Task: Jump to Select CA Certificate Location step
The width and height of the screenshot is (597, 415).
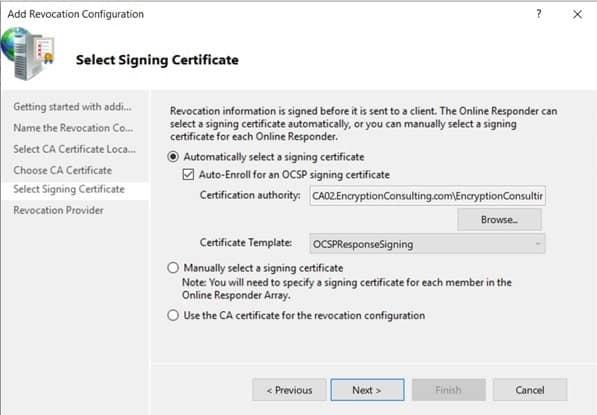Action: pos(74,149)
